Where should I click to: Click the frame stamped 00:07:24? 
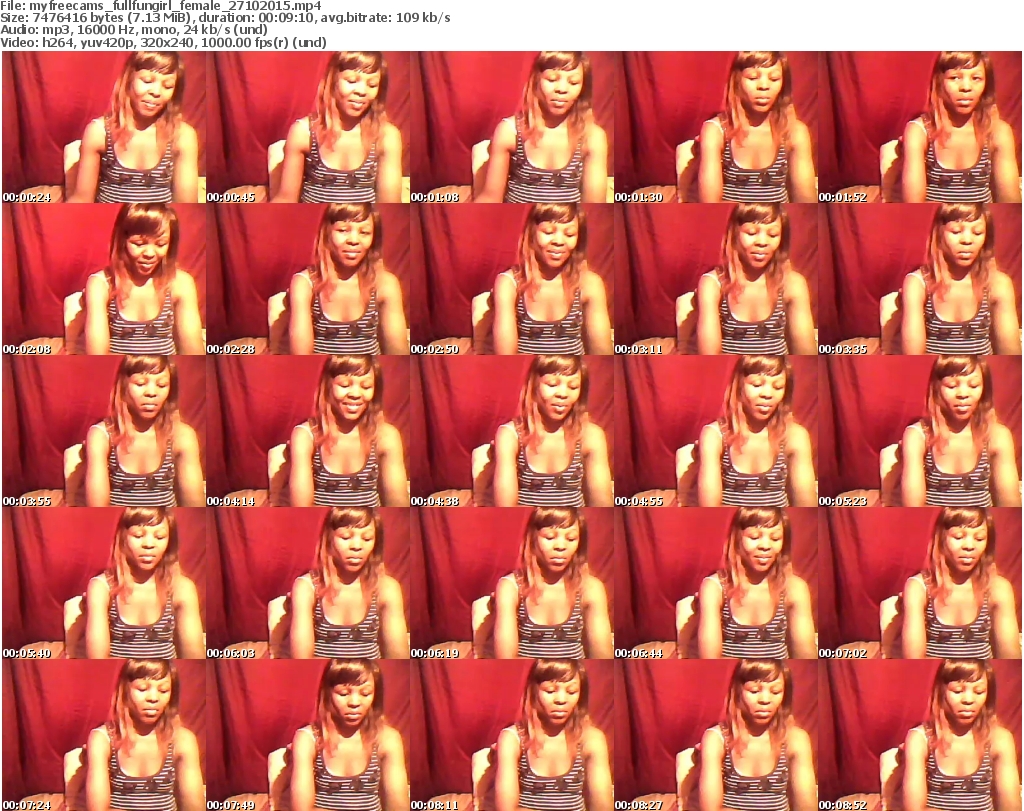tap(104, 735)
